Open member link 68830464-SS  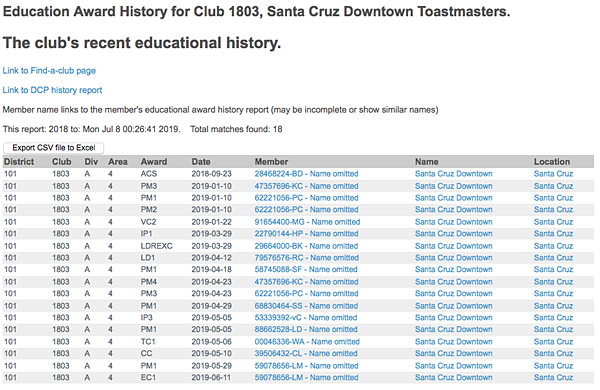(306, 306)
